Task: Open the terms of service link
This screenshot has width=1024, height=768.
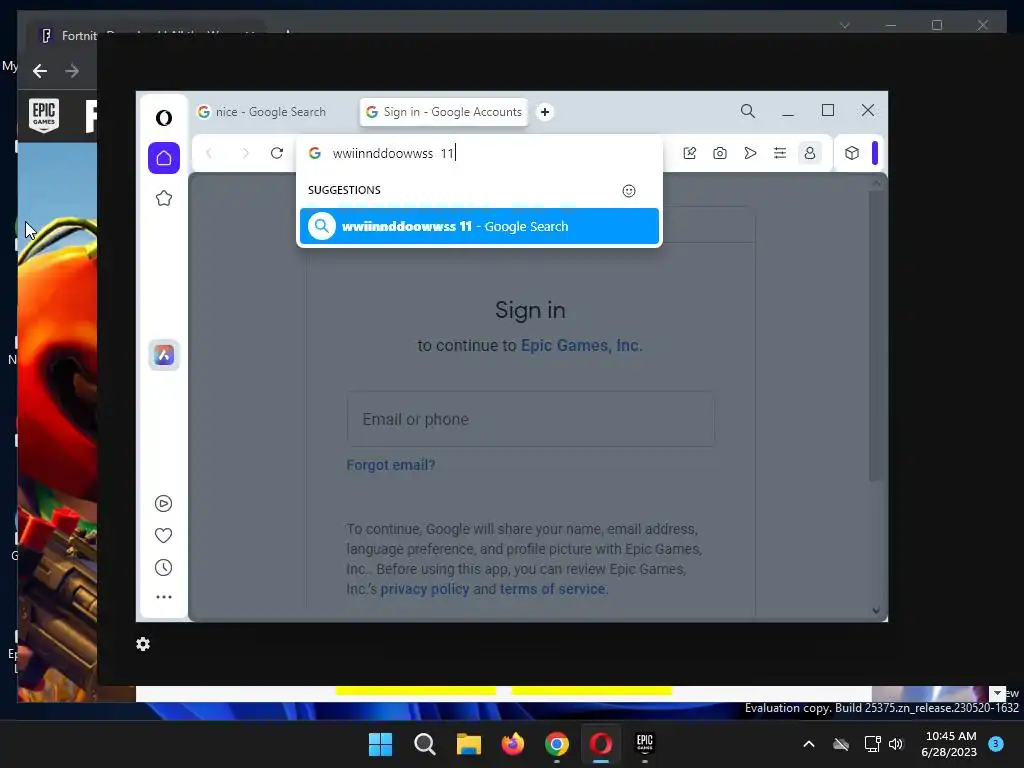Action: pos(552,589)
